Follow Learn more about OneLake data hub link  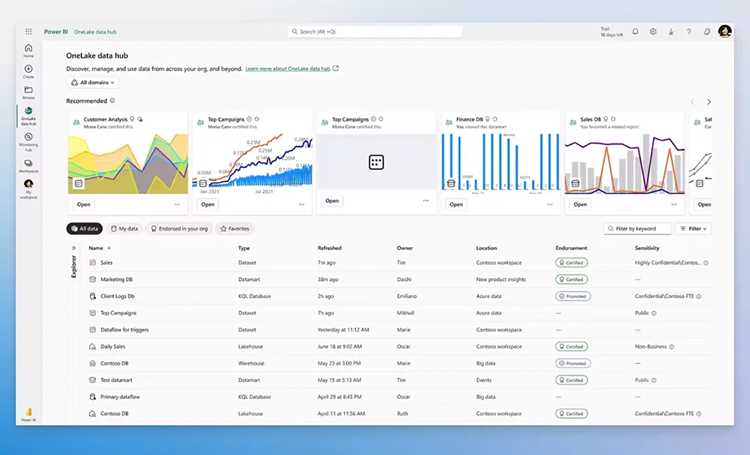[x=287, y=69]
